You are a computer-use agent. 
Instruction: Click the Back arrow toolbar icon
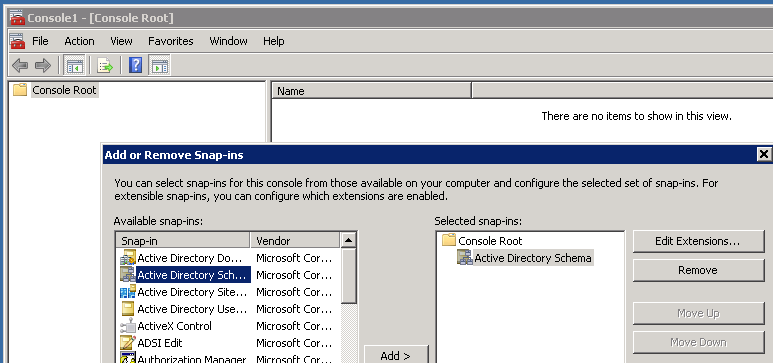point(20,65)
